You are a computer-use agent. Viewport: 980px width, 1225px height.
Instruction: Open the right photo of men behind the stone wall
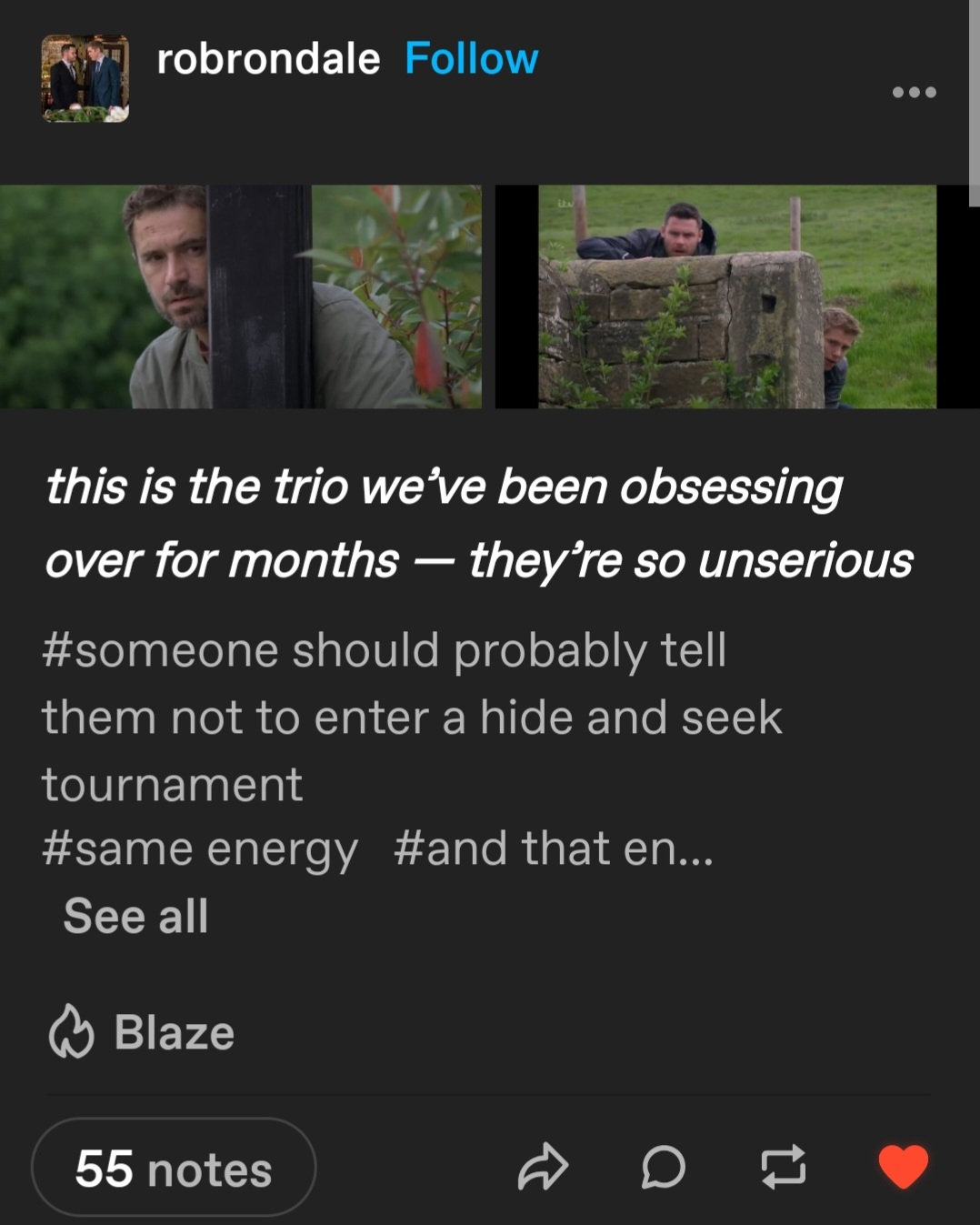tap(737, 296)
